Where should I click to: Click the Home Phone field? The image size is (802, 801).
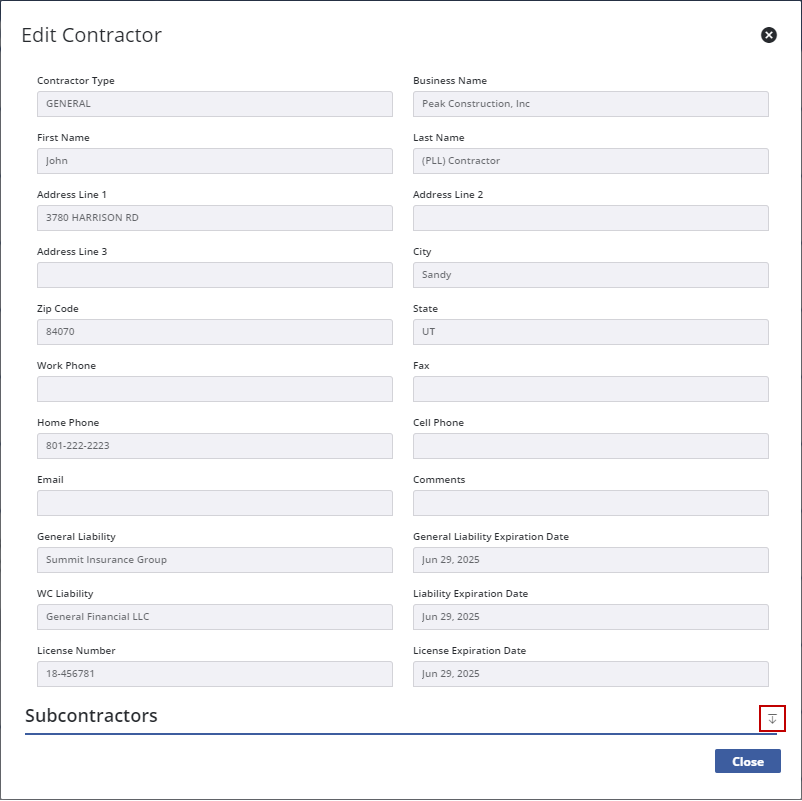(214, 446)
